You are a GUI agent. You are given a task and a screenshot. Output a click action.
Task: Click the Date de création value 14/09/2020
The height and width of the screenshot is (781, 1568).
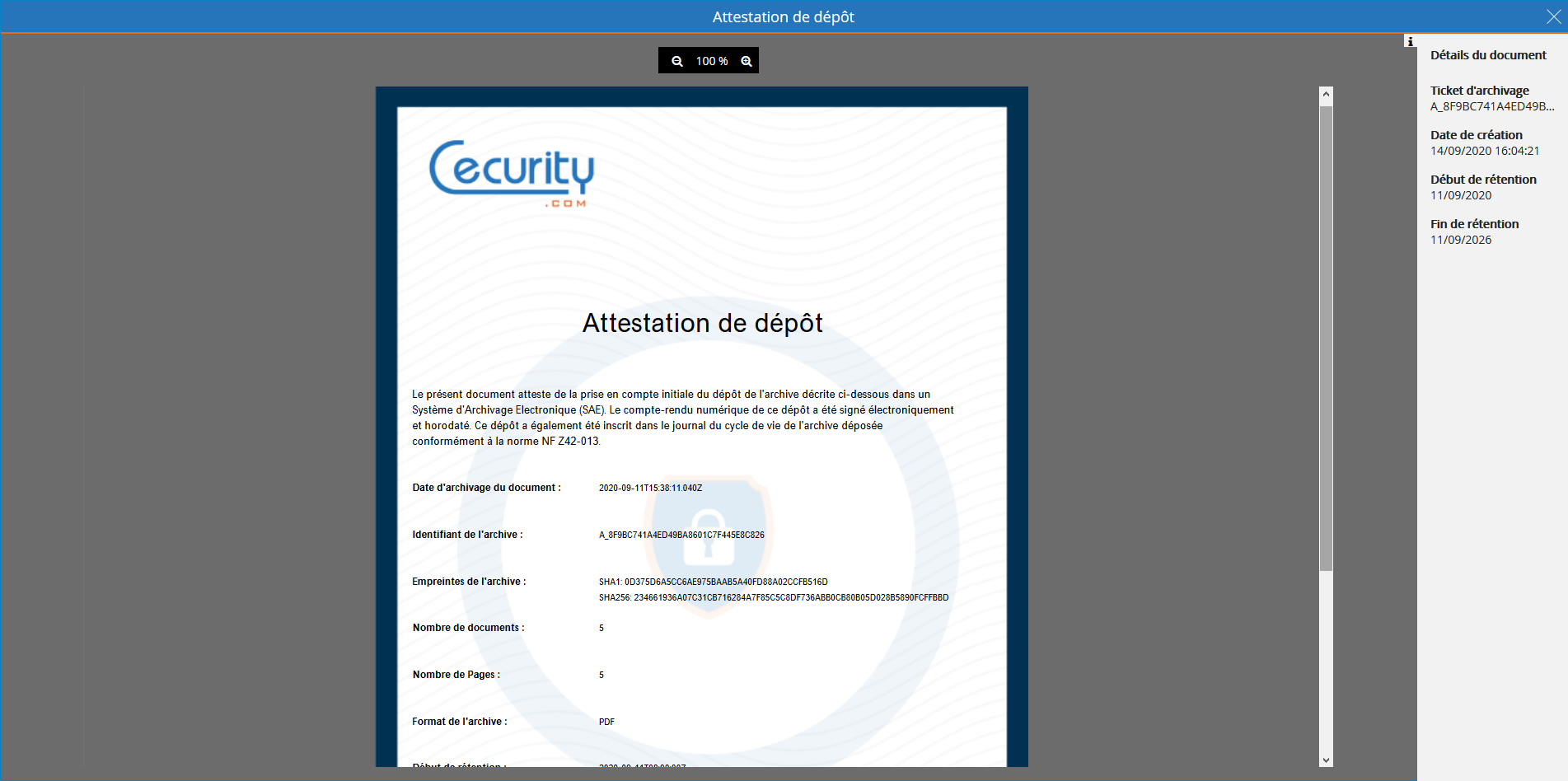point(1485,151)
